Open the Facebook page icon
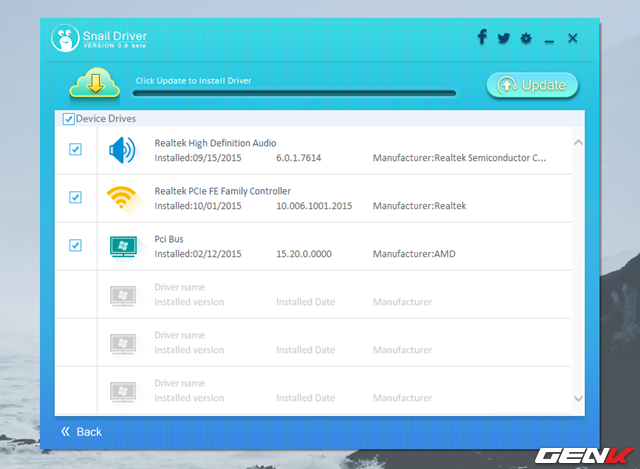The height and width of the screenshot is (469, 640). (x=482, y=37)
